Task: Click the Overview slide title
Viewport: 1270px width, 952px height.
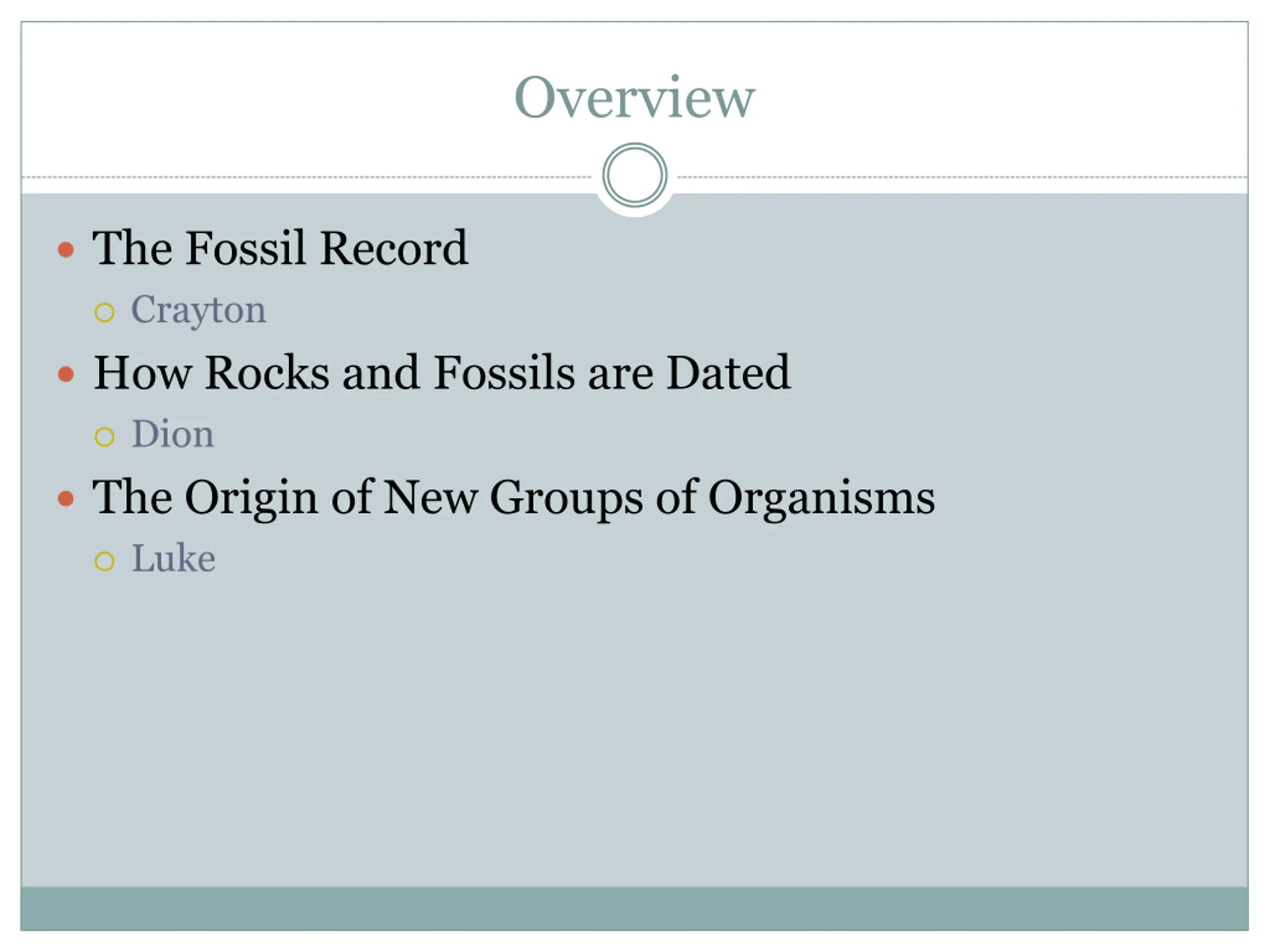Action: [x=635, y=98]
